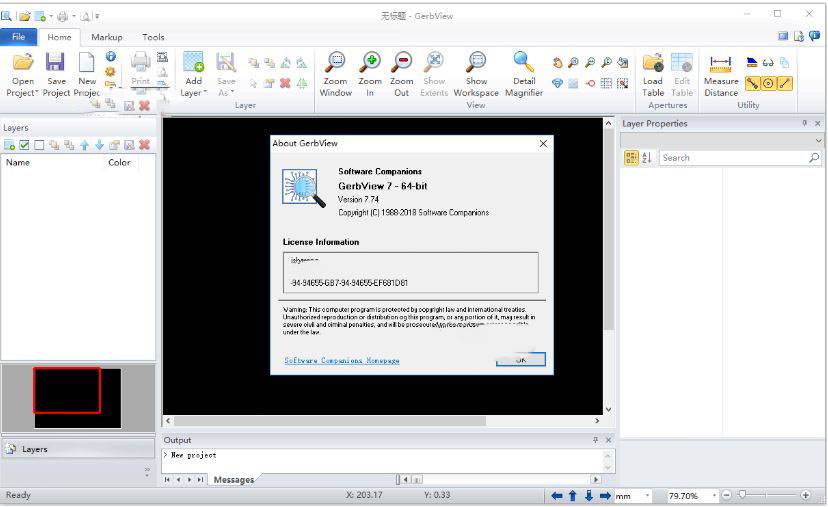This screenshot has width=828, height=507.
Task: Uncheck all layers with empty box icon
Action: pyautogui.click(x=39, y=145)
